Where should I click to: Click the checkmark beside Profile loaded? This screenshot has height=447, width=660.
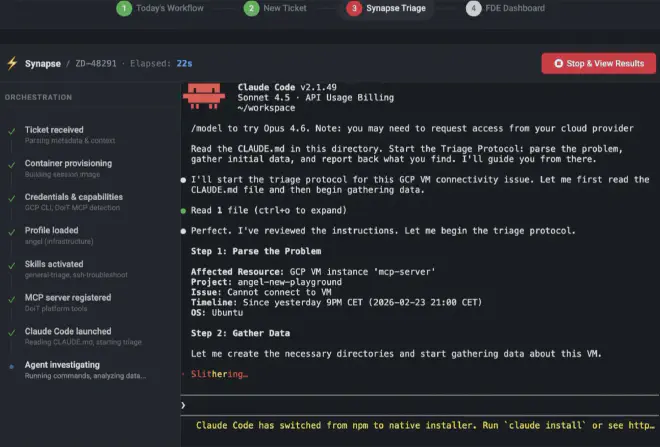point(12,232)
